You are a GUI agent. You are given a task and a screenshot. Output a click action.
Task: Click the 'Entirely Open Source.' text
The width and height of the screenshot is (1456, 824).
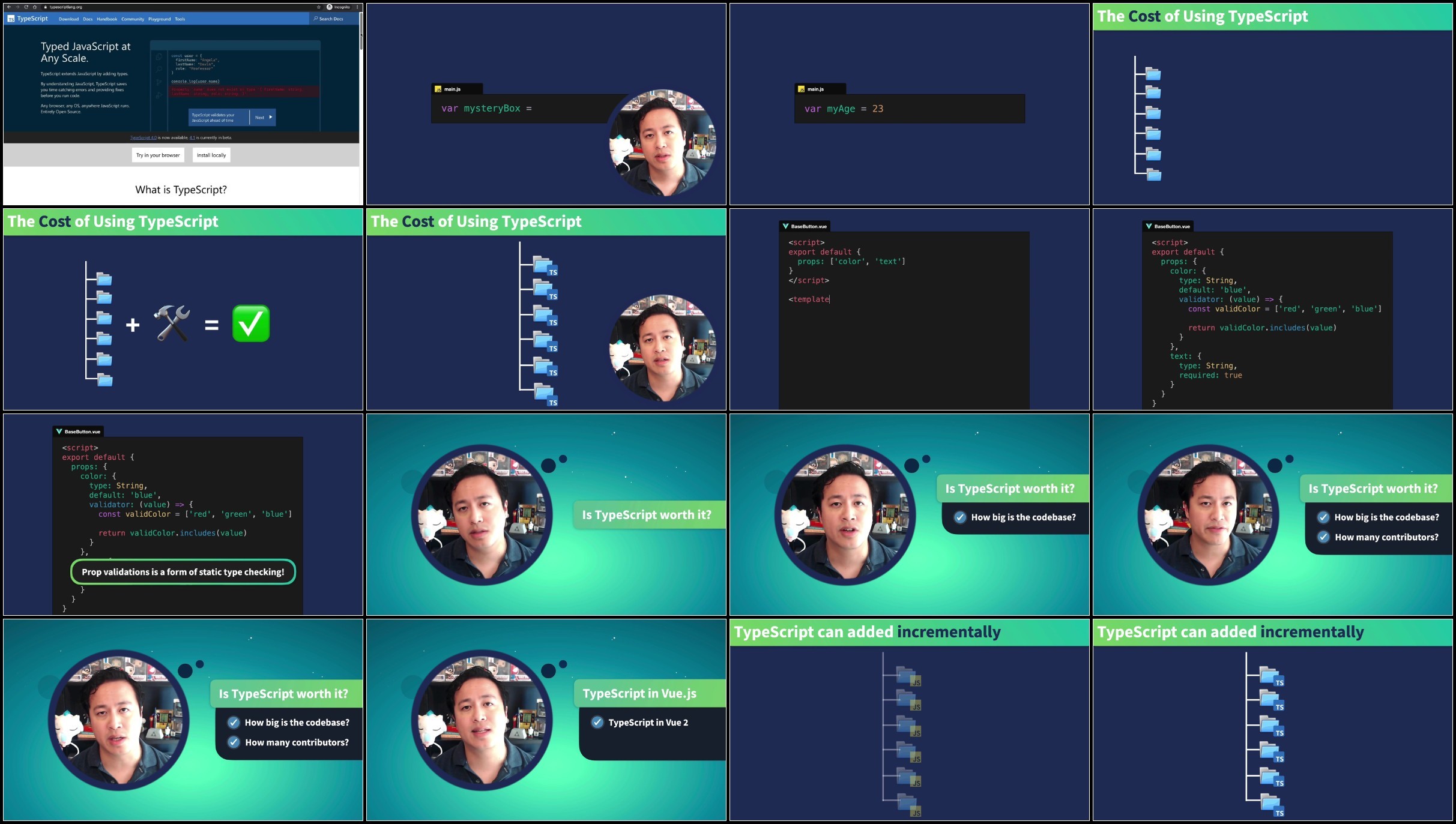tap(61, 112)
